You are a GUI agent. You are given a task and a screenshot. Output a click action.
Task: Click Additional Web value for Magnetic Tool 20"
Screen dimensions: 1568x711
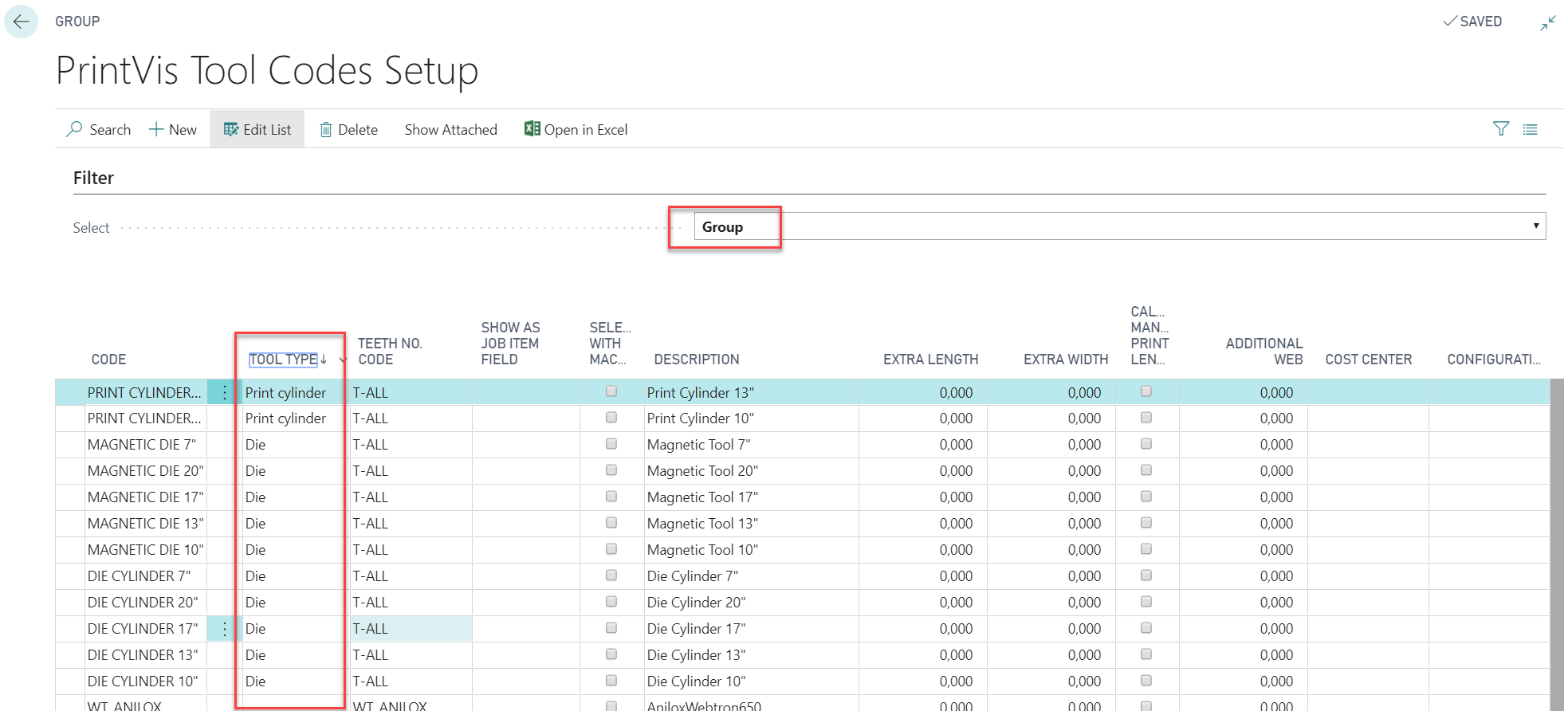point(1276,471)
